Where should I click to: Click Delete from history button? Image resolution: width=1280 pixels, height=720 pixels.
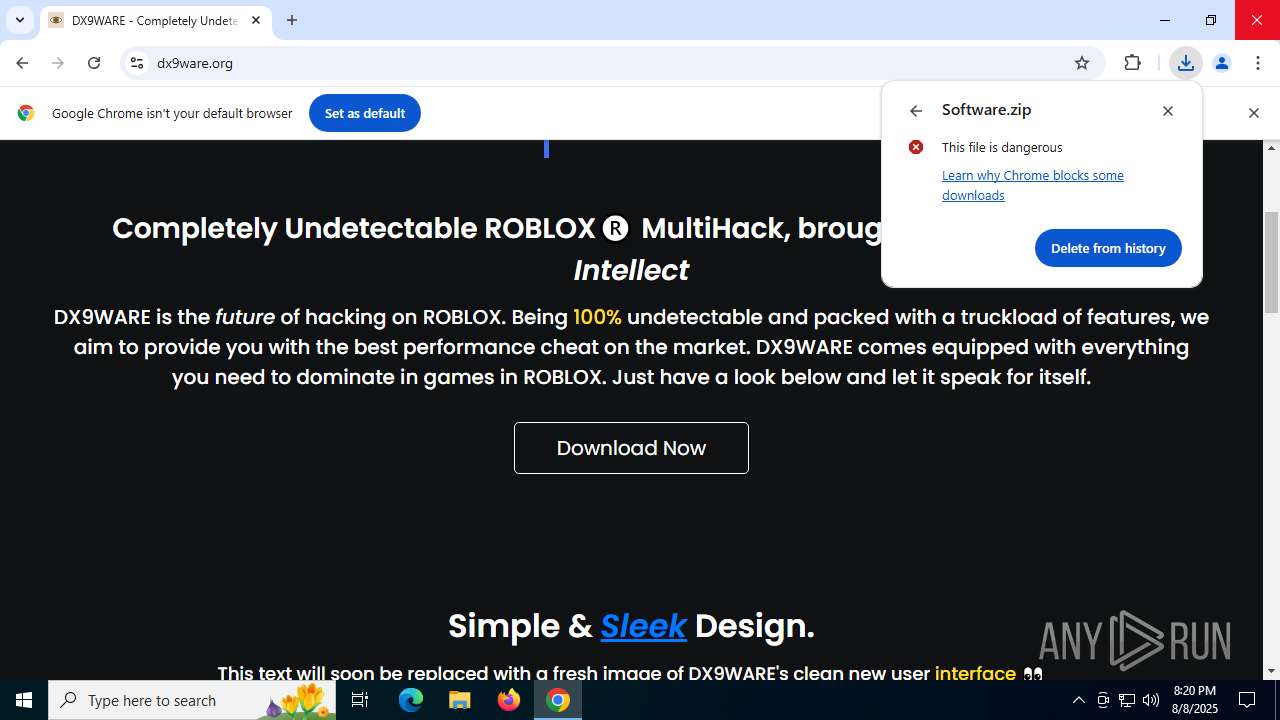(1108, 248)
